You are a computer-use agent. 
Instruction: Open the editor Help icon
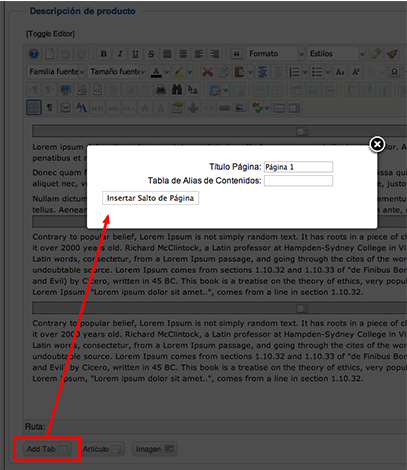pyautogui.click(x=34, y=54)
